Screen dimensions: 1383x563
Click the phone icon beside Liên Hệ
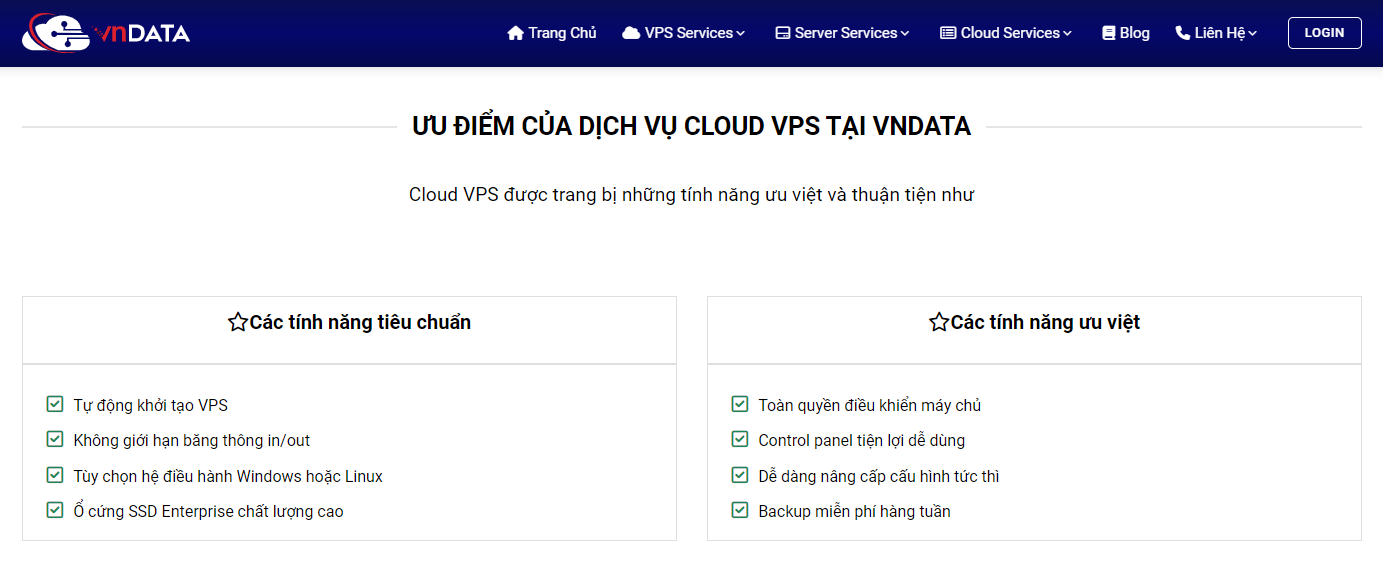tap(1182, 33)
